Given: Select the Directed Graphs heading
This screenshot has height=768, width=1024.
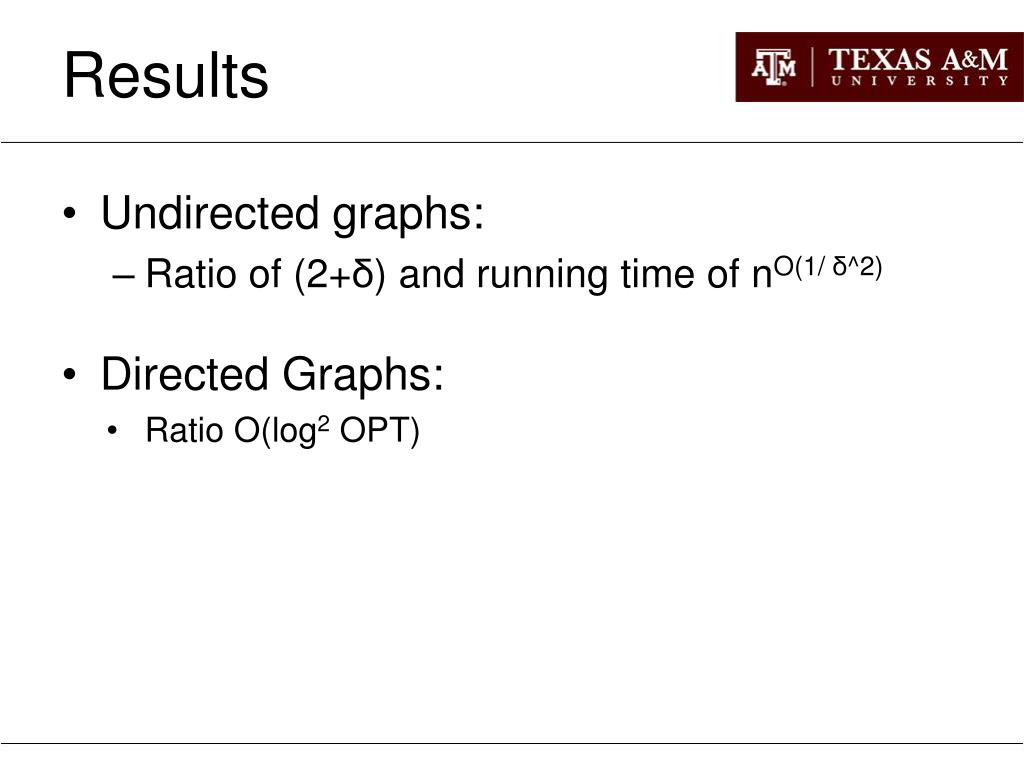Looking at the screenshot, I should pyautogui.click(x=272, y=374).
